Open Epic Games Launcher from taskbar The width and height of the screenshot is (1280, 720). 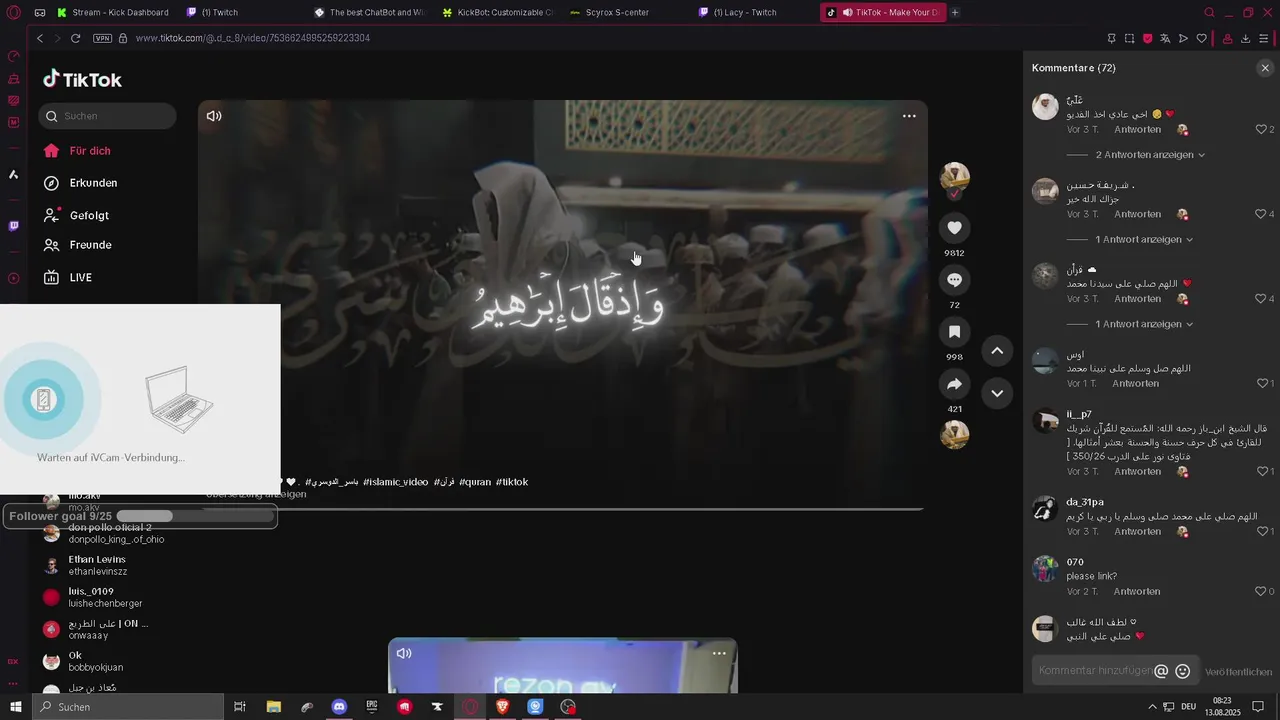tap(372, 707)
